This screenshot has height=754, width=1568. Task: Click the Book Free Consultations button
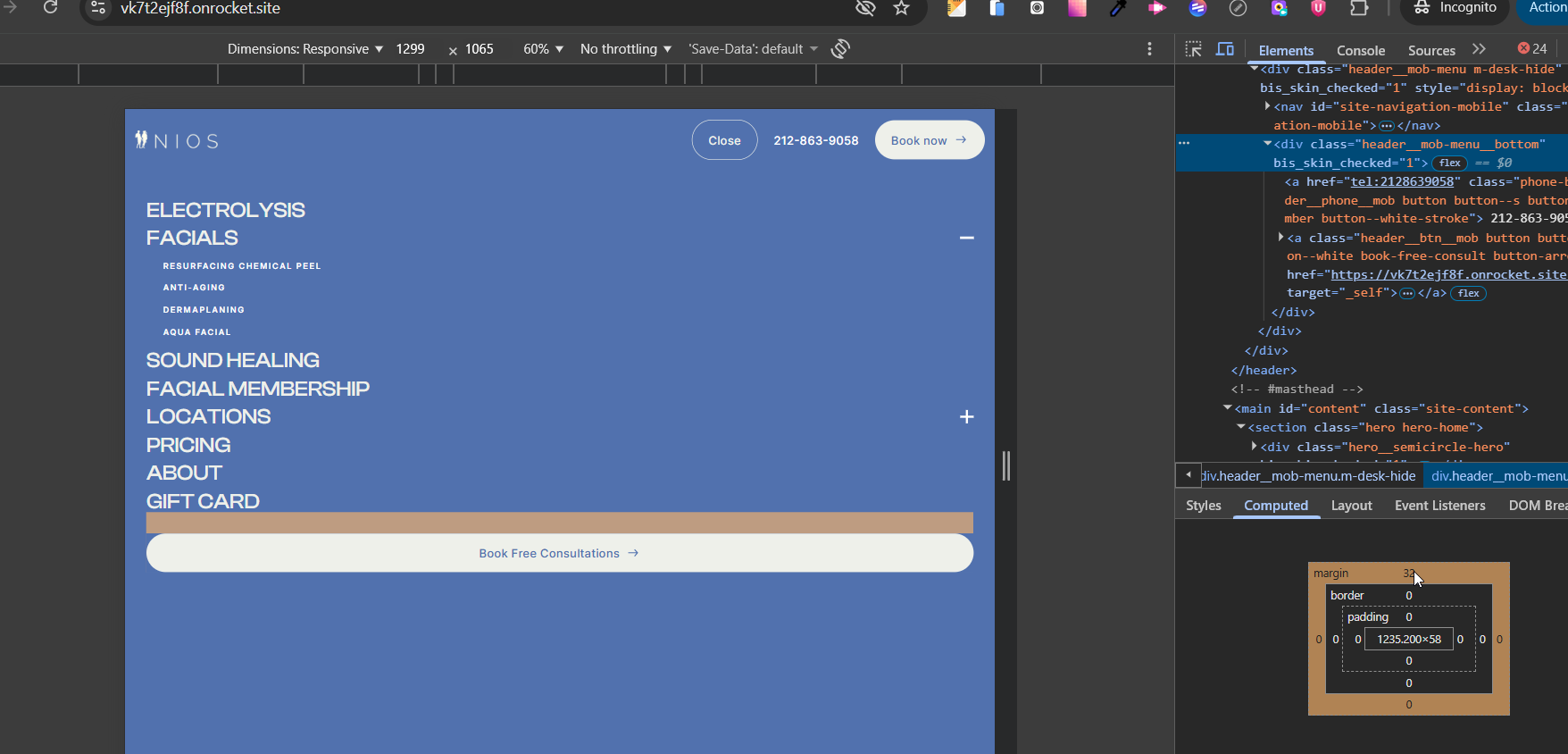tap(560, 553)
